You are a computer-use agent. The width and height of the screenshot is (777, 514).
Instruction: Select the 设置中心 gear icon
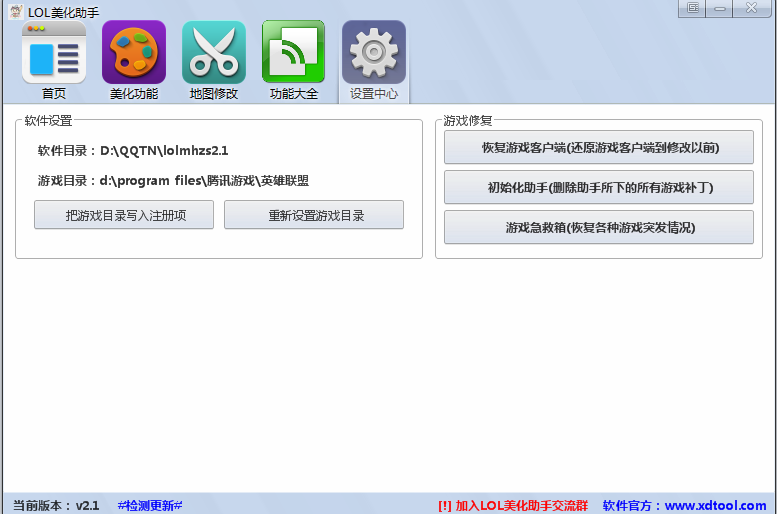(374, 53)
